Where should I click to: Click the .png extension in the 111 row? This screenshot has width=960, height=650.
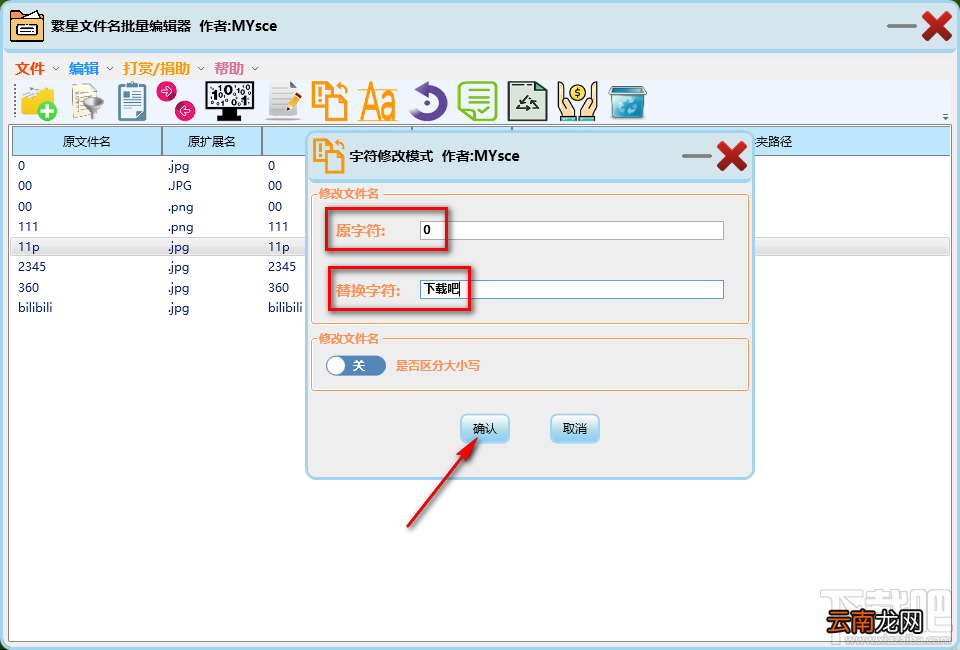pyautogui.click(x=181, y=227)
